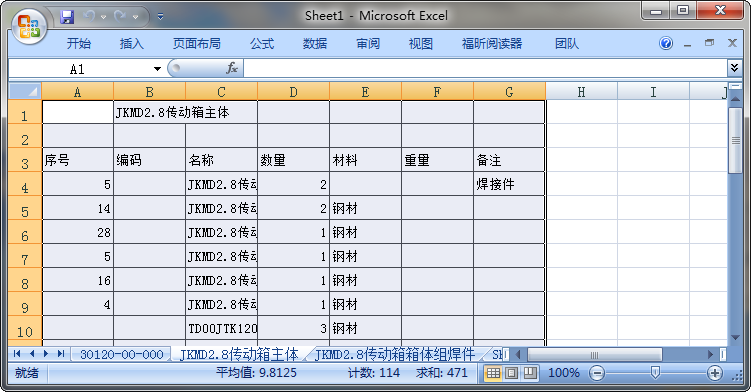Zoom out with the minus button
Viewport: 751px width, 392px height.
pos(597,373)
